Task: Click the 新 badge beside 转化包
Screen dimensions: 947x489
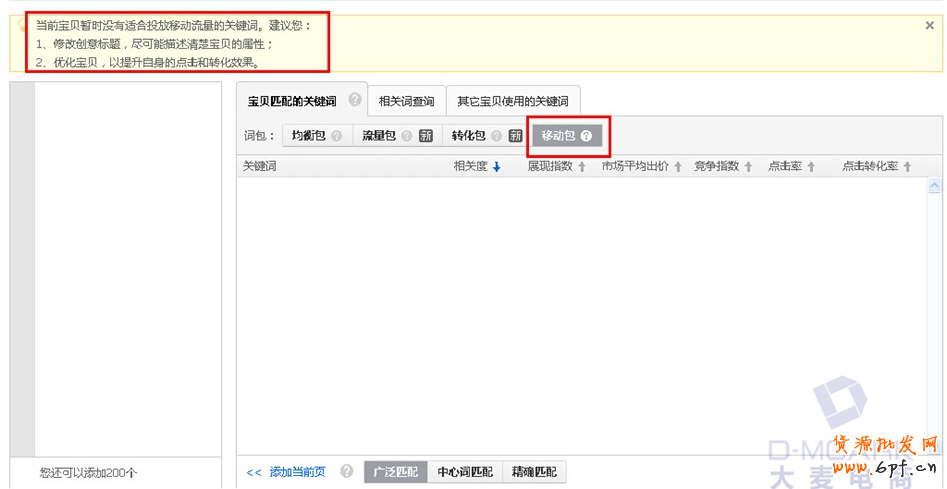Action: [516, 136]
